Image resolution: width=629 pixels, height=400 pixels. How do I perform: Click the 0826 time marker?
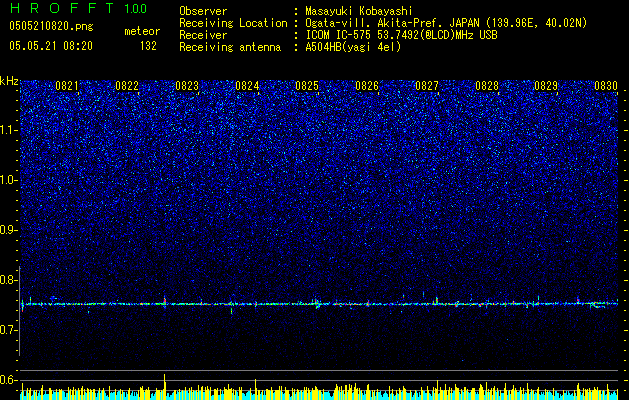click(x=367, y=86)
